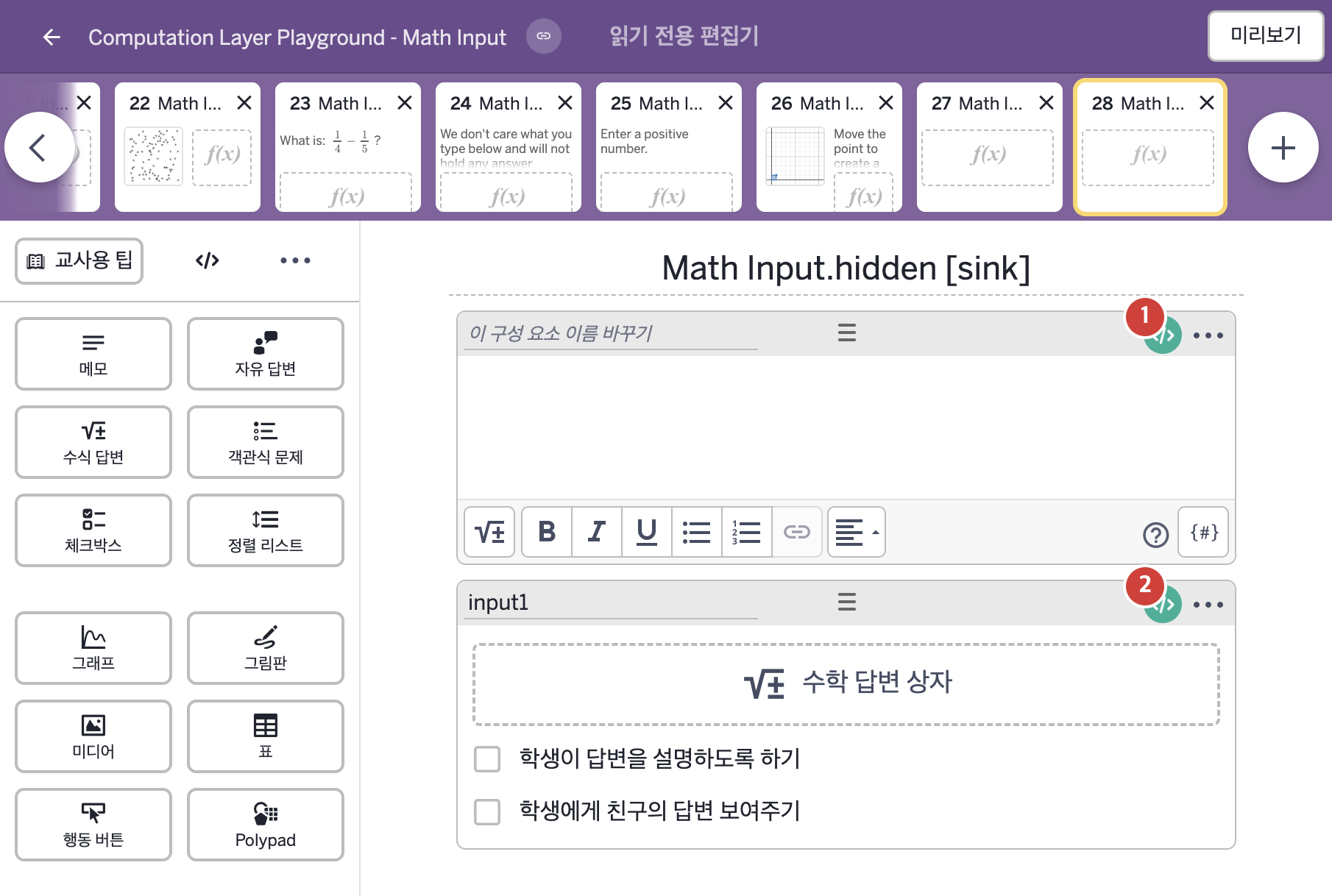
Task: Add a 자유 답변 free response component
Action: coord(266,354)
